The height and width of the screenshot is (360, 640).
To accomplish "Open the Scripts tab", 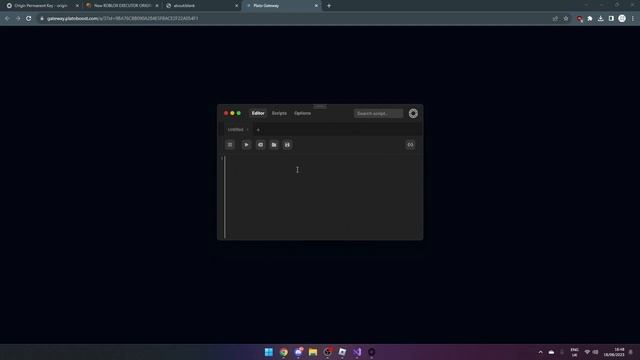I will [x=279, y=113].
